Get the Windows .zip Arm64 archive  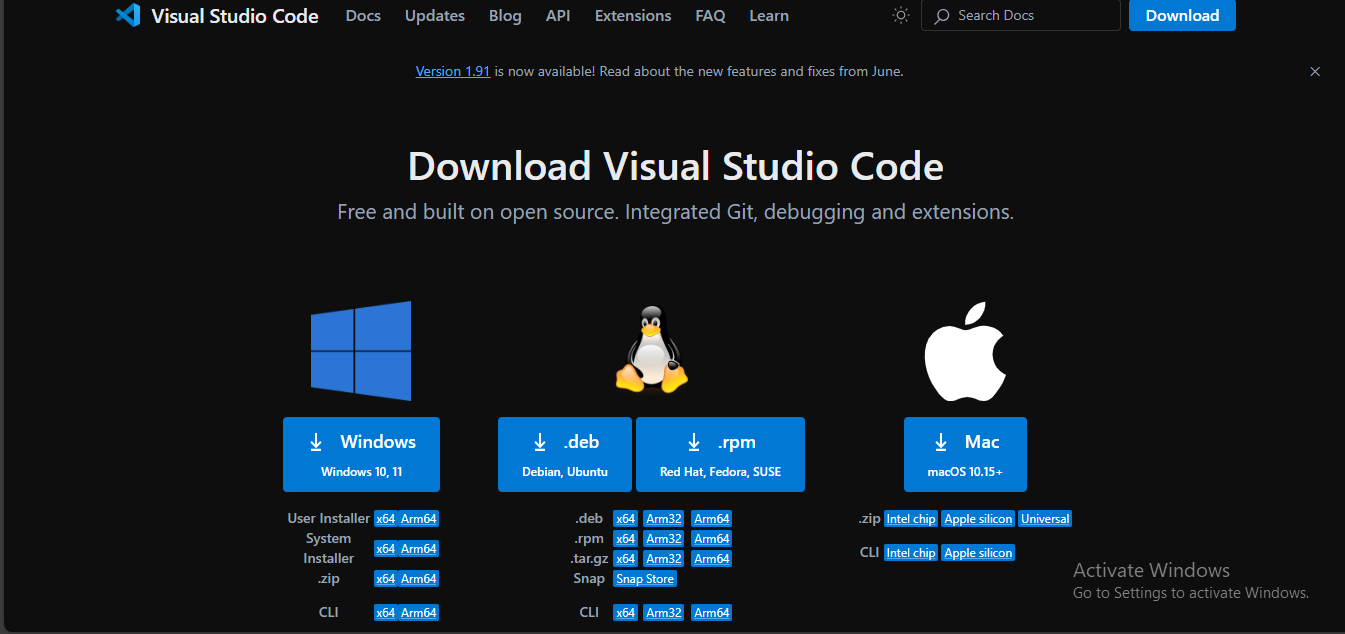pyautogui.click(x=419, y=579)
